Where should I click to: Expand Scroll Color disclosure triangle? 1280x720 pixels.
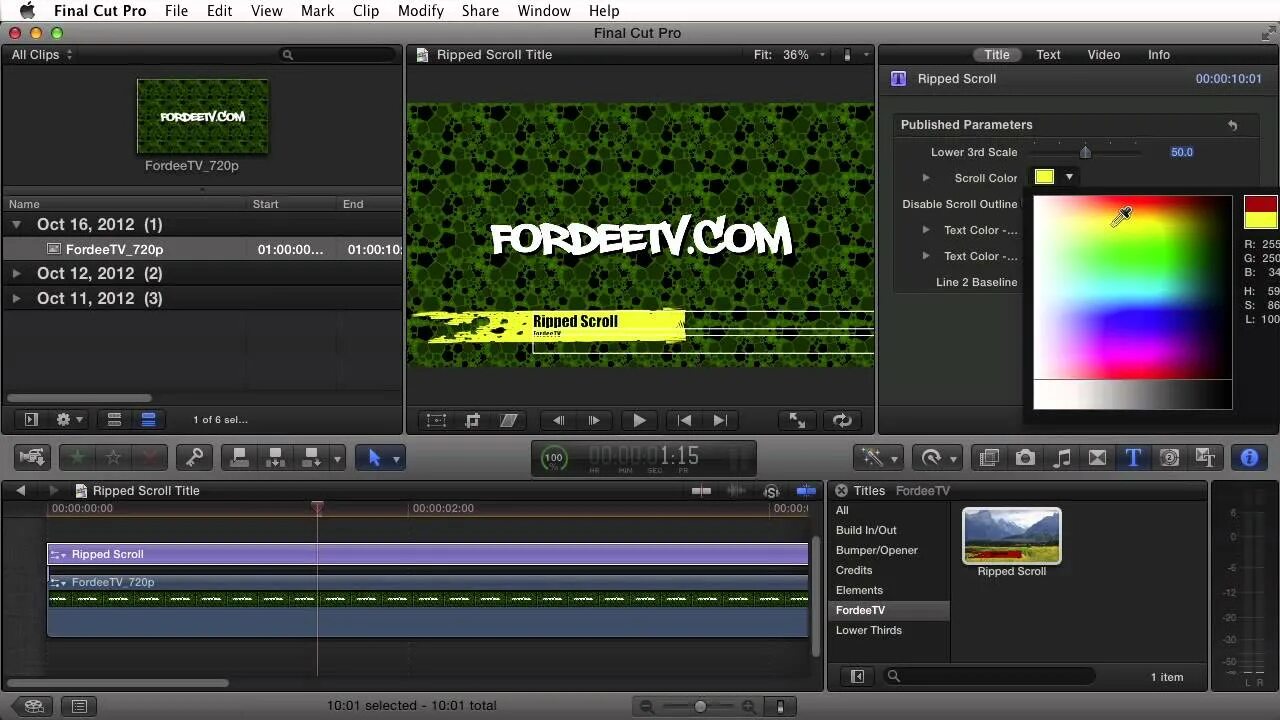(926, 178)
